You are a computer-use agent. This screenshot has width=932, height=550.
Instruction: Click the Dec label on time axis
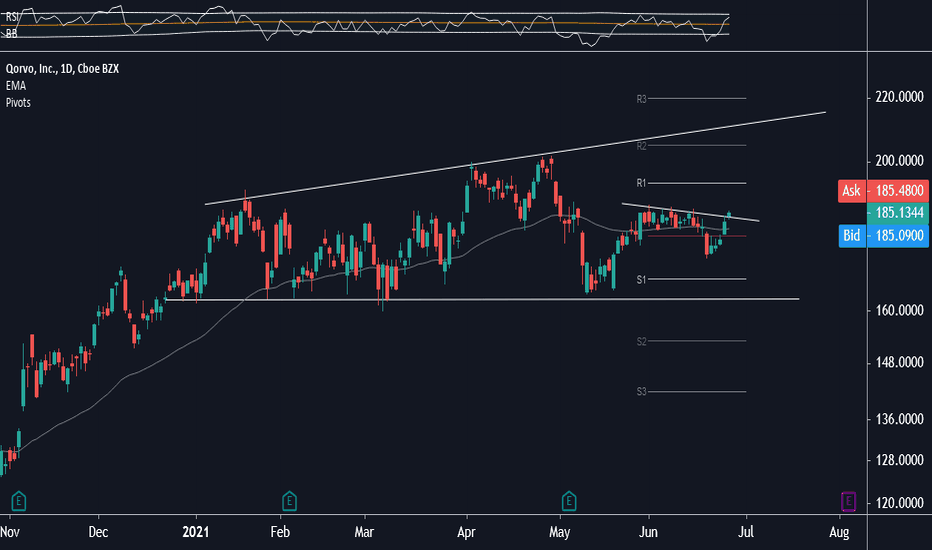tap(98, 532)
